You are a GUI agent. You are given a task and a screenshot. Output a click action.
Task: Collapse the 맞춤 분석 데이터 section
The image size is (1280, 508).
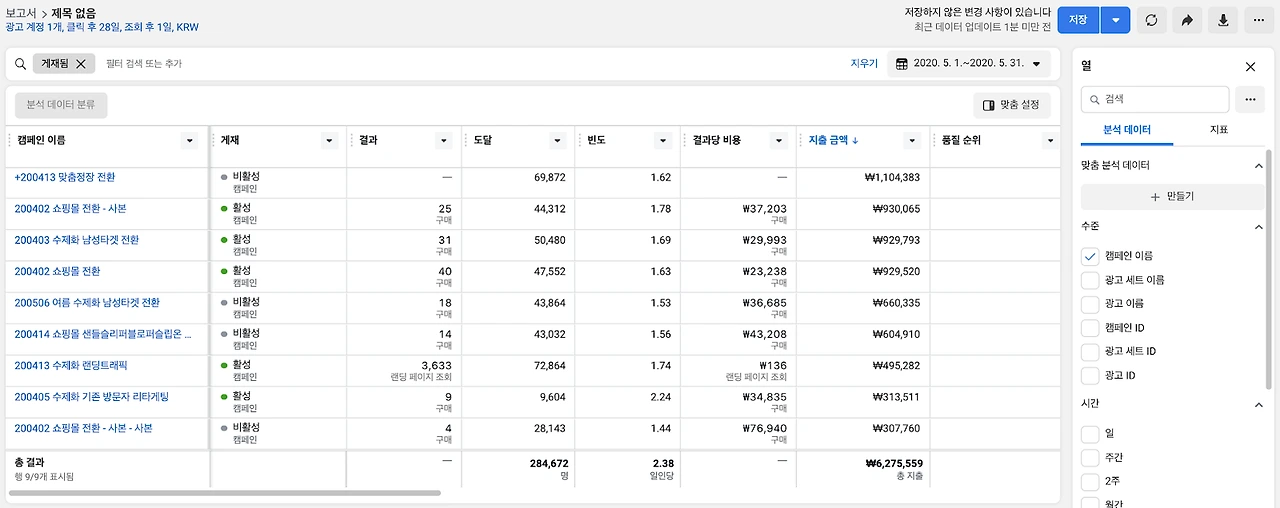pos(1258,166)
